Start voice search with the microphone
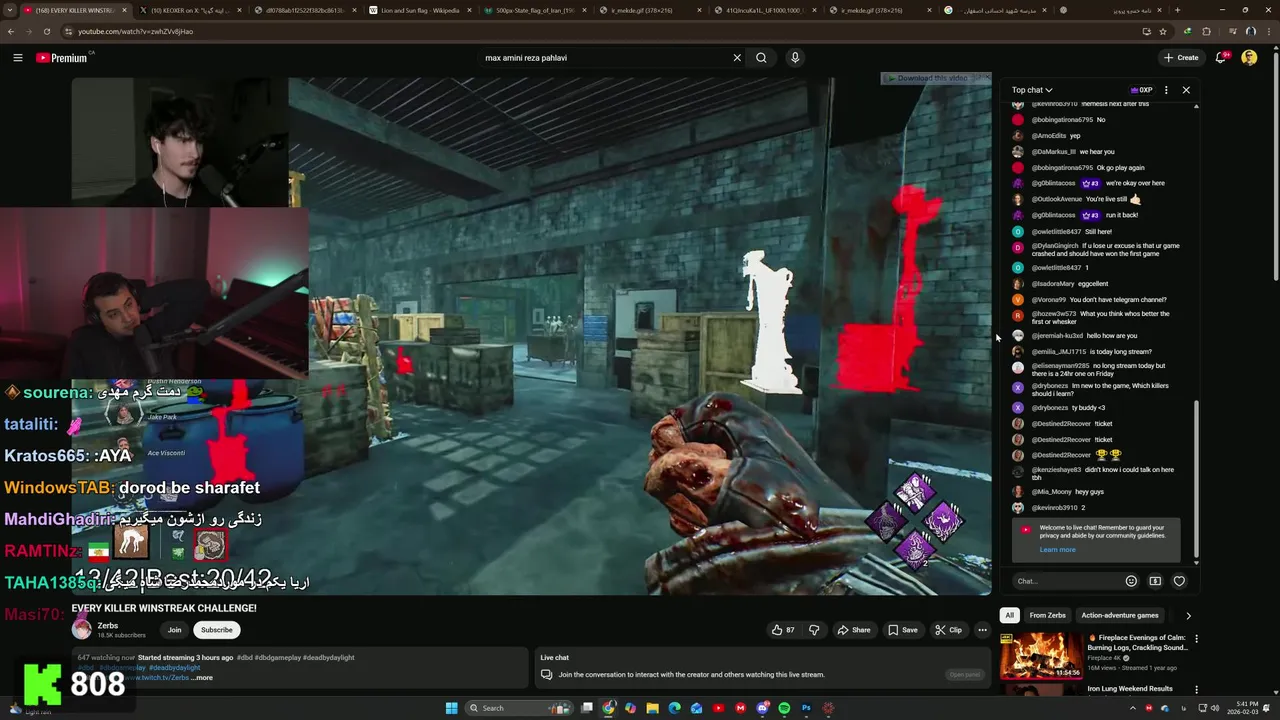The image size is (1280, 720). [795, 58]
